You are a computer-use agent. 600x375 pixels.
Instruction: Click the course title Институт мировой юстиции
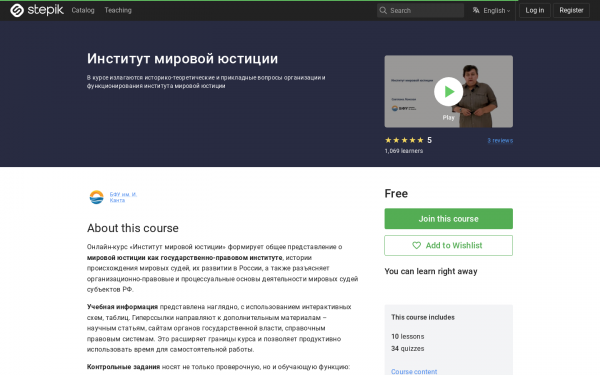click(182, 59)
